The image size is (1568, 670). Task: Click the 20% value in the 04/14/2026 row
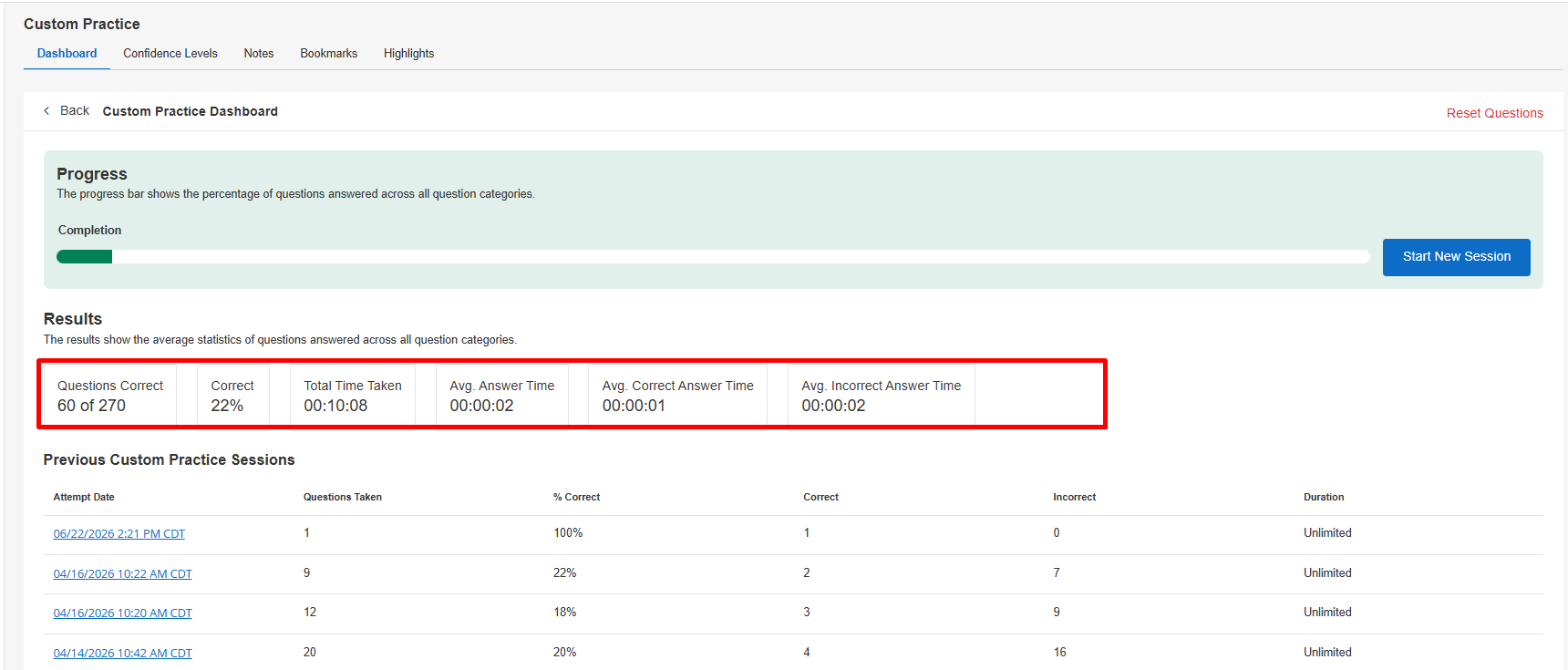click(565, 653)
